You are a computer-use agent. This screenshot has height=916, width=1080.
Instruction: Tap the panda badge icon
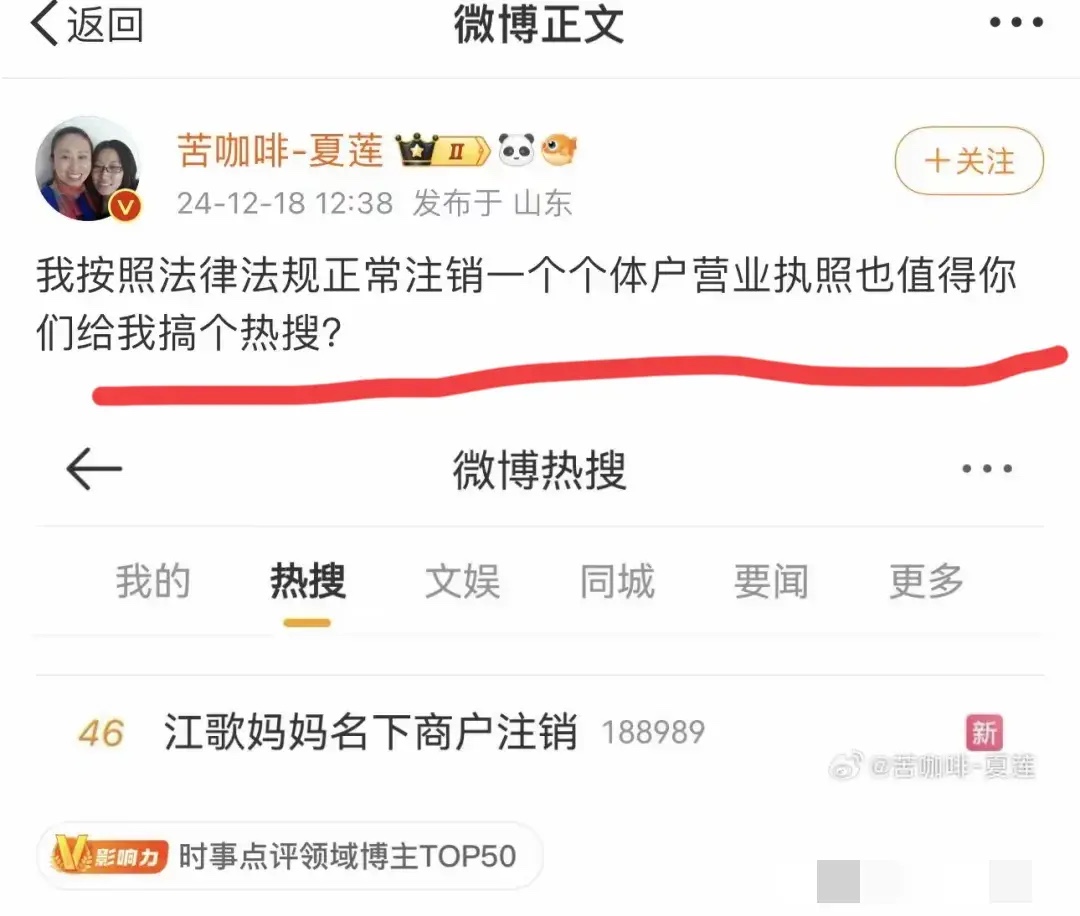coord(517,149)
